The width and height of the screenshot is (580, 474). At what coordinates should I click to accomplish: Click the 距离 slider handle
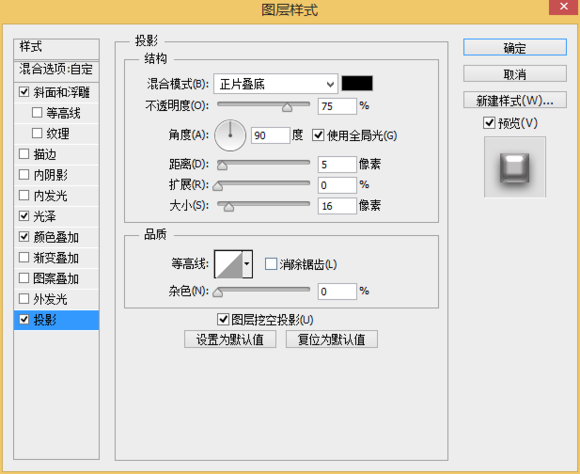222,166
